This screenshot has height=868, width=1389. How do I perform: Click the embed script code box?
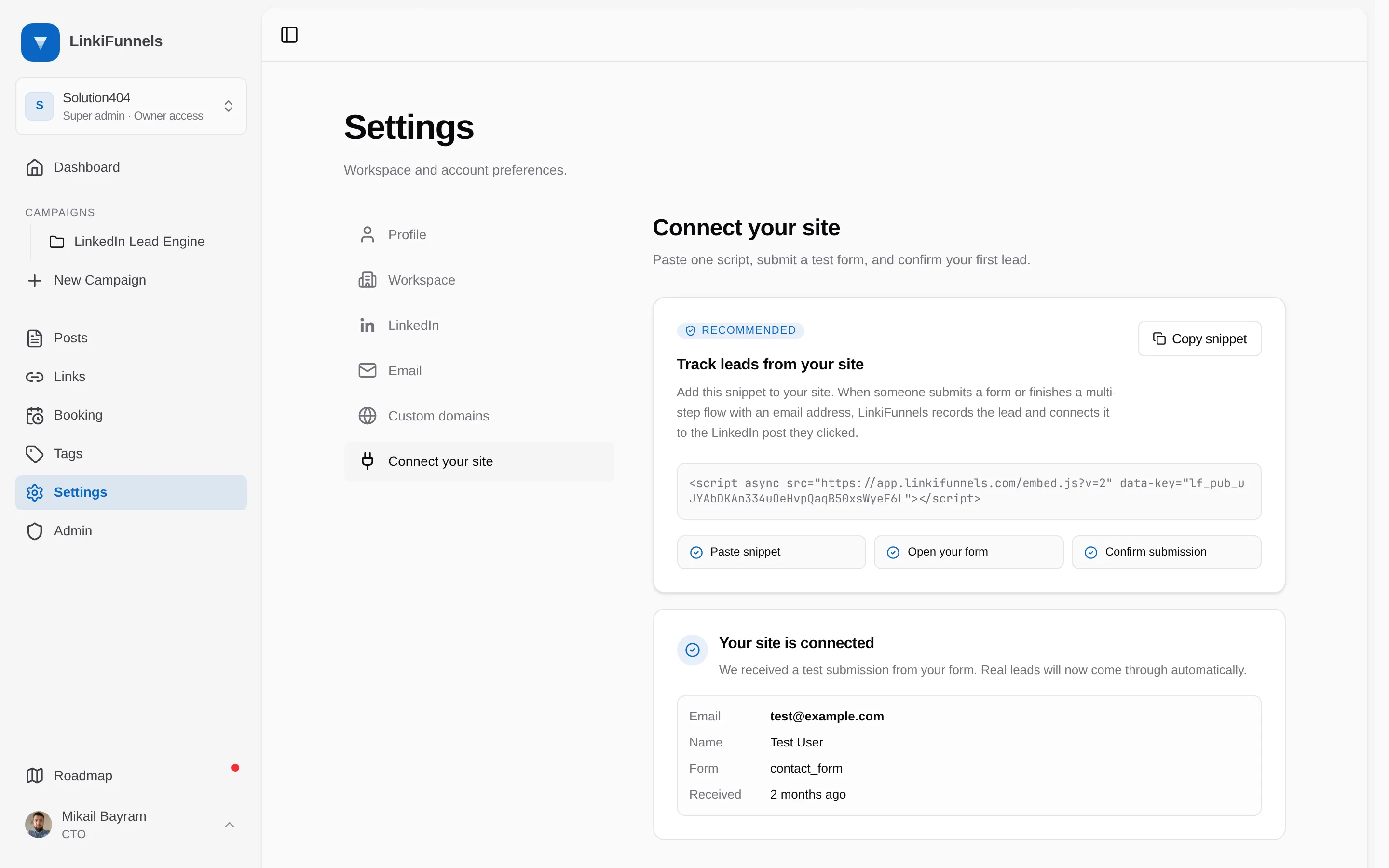(969, 491)
